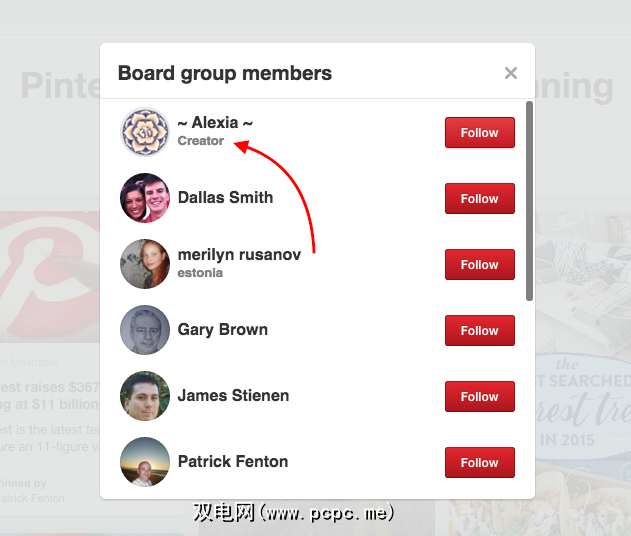Click the Patrick Fenton name link

(x=233, y=462)
